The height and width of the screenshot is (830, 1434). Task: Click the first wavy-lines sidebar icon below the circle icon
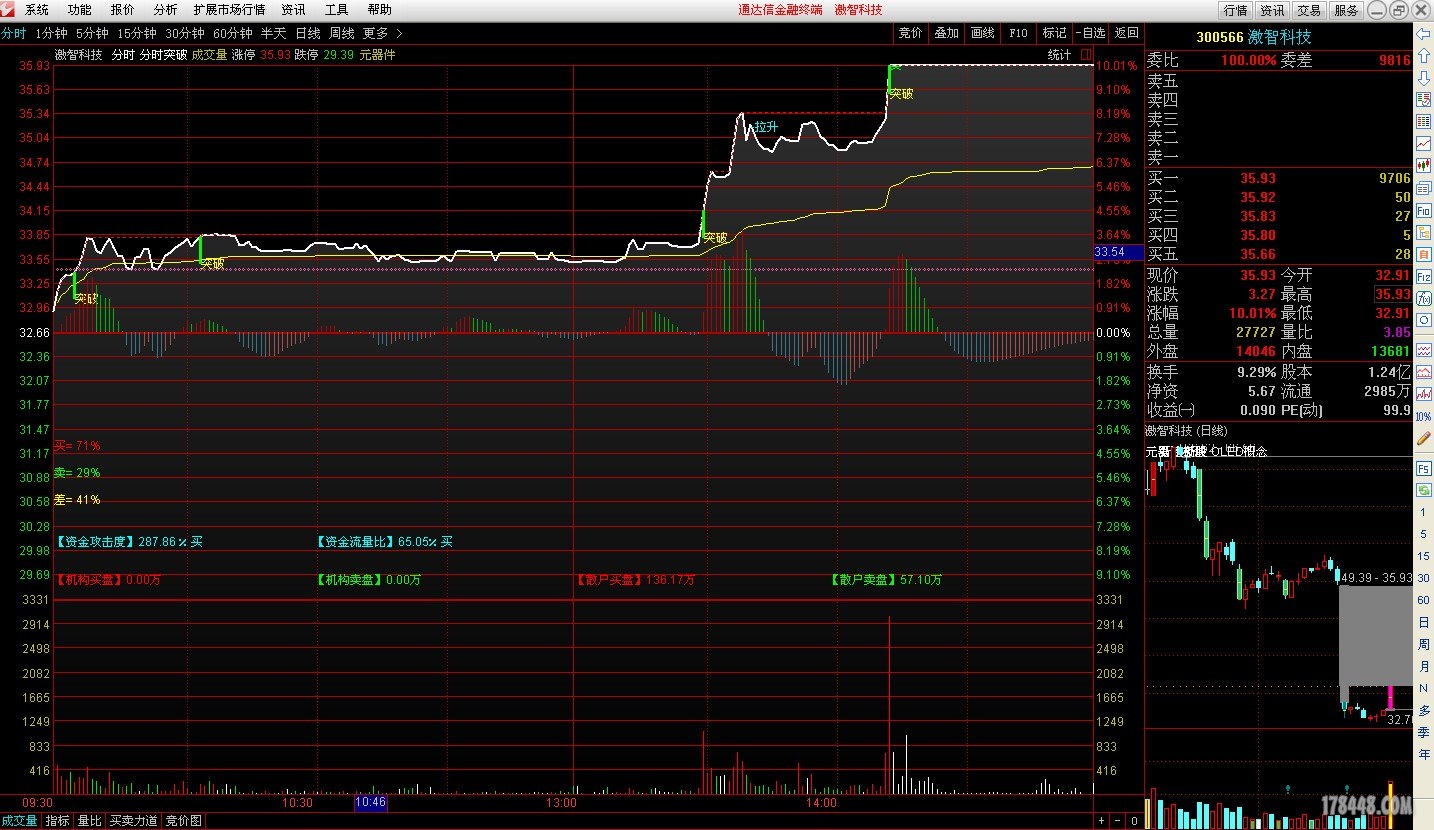(x=1422, y=350)
